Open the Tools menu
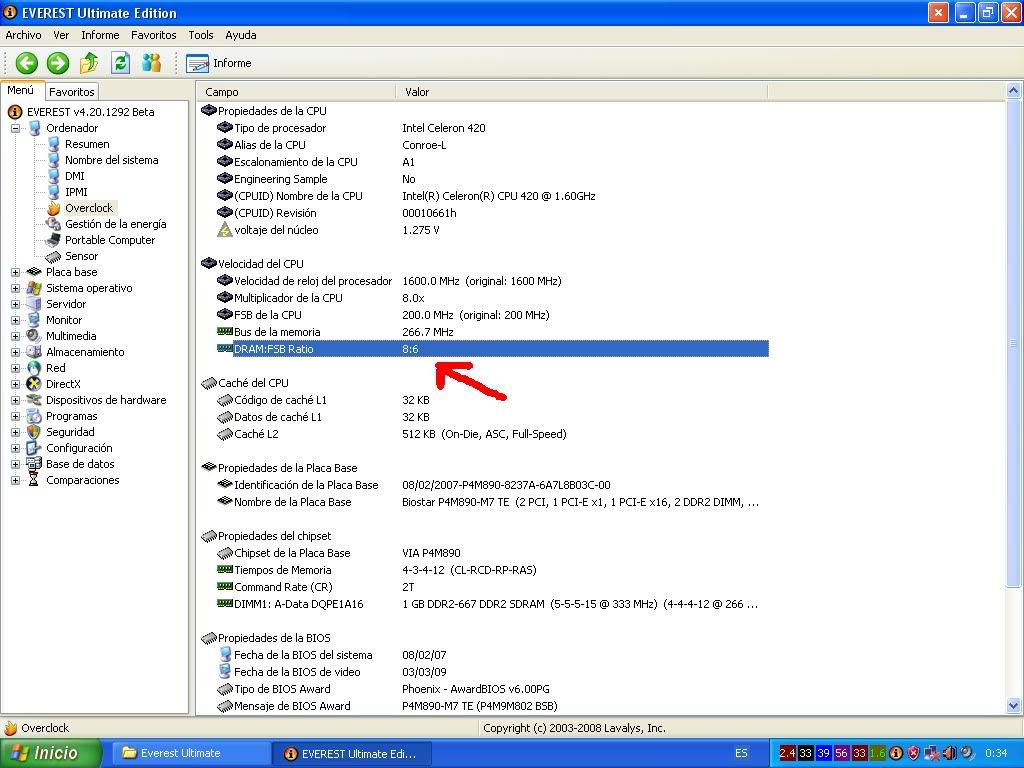This screenshot has width=1024, height=768. 200,35
